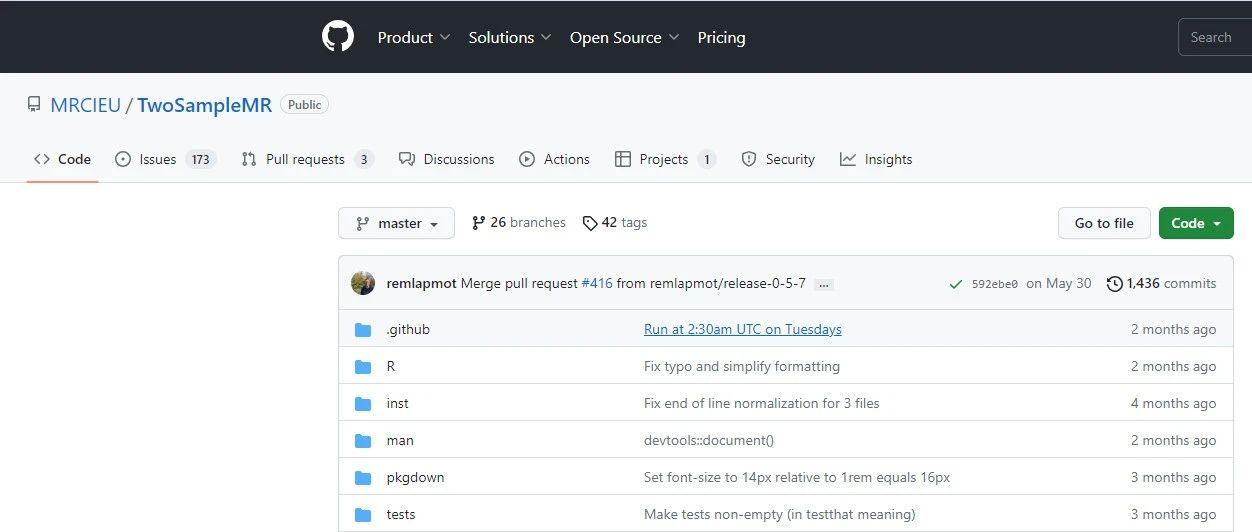1252x532 pixels.
Task: Click the Search input field
Action: coord(1214,37)
